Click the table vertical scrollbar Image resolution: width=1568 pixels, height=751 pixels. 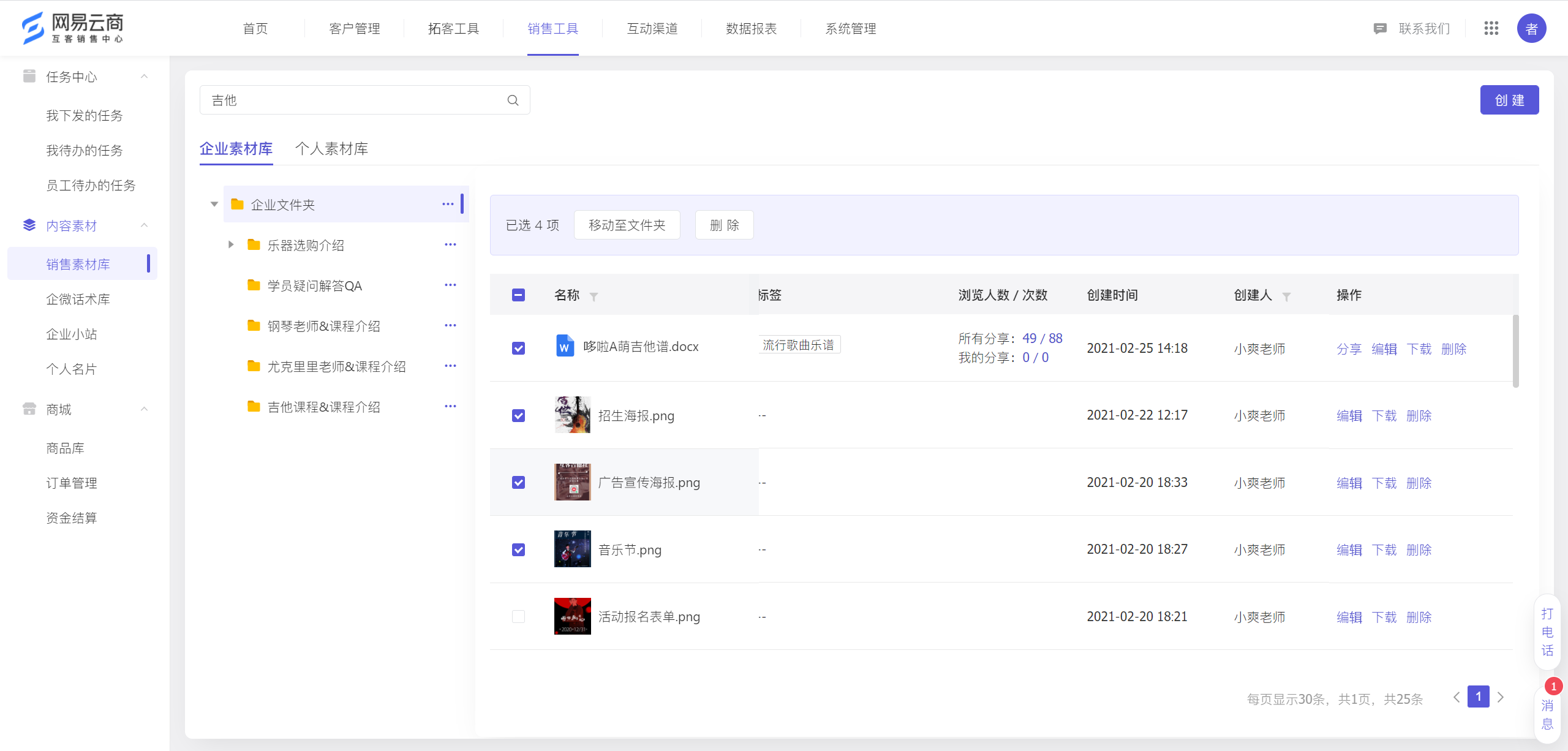click(1515, 351)
